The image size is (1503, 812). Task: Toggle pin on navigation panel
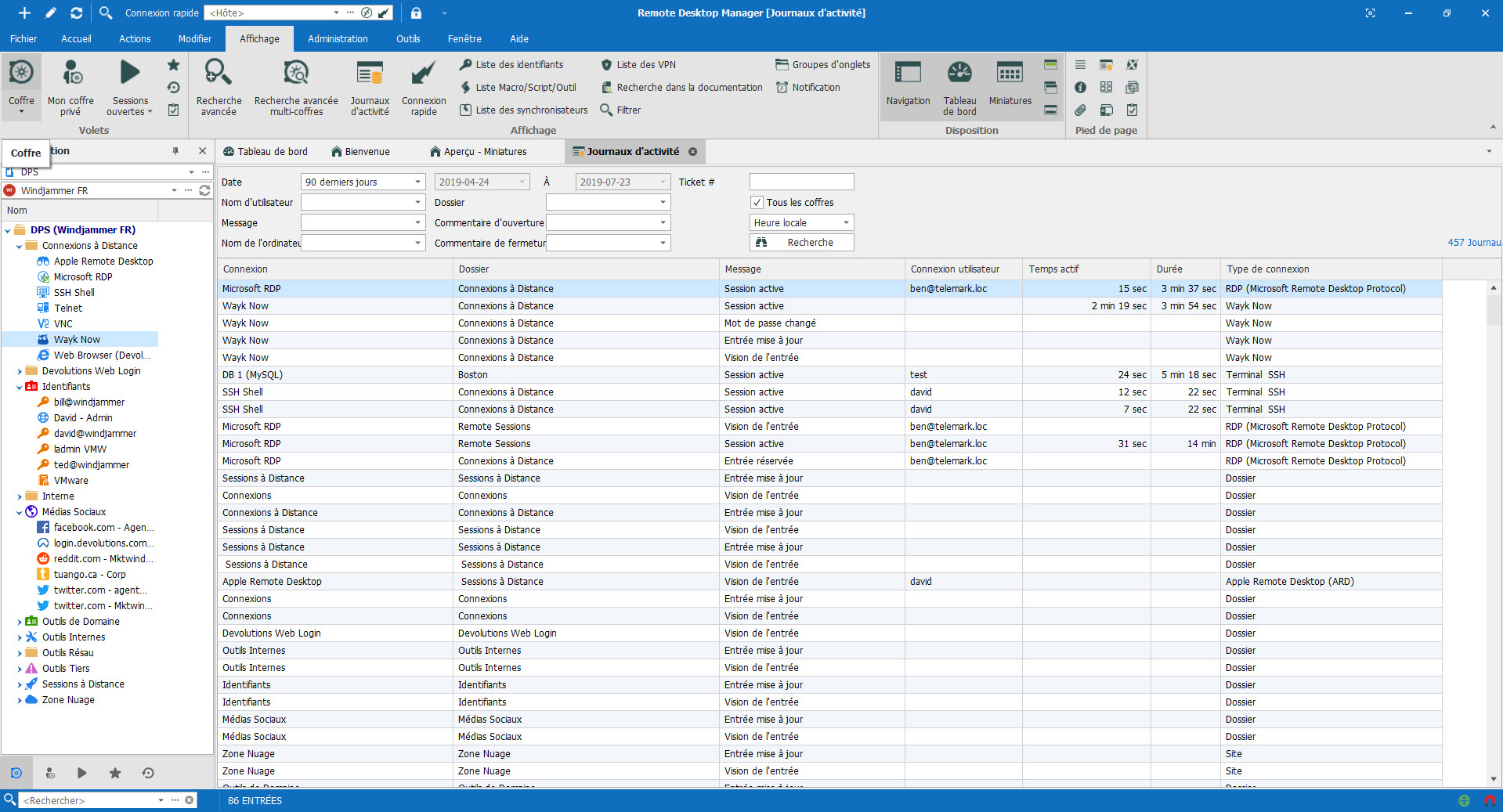(175, 151)
